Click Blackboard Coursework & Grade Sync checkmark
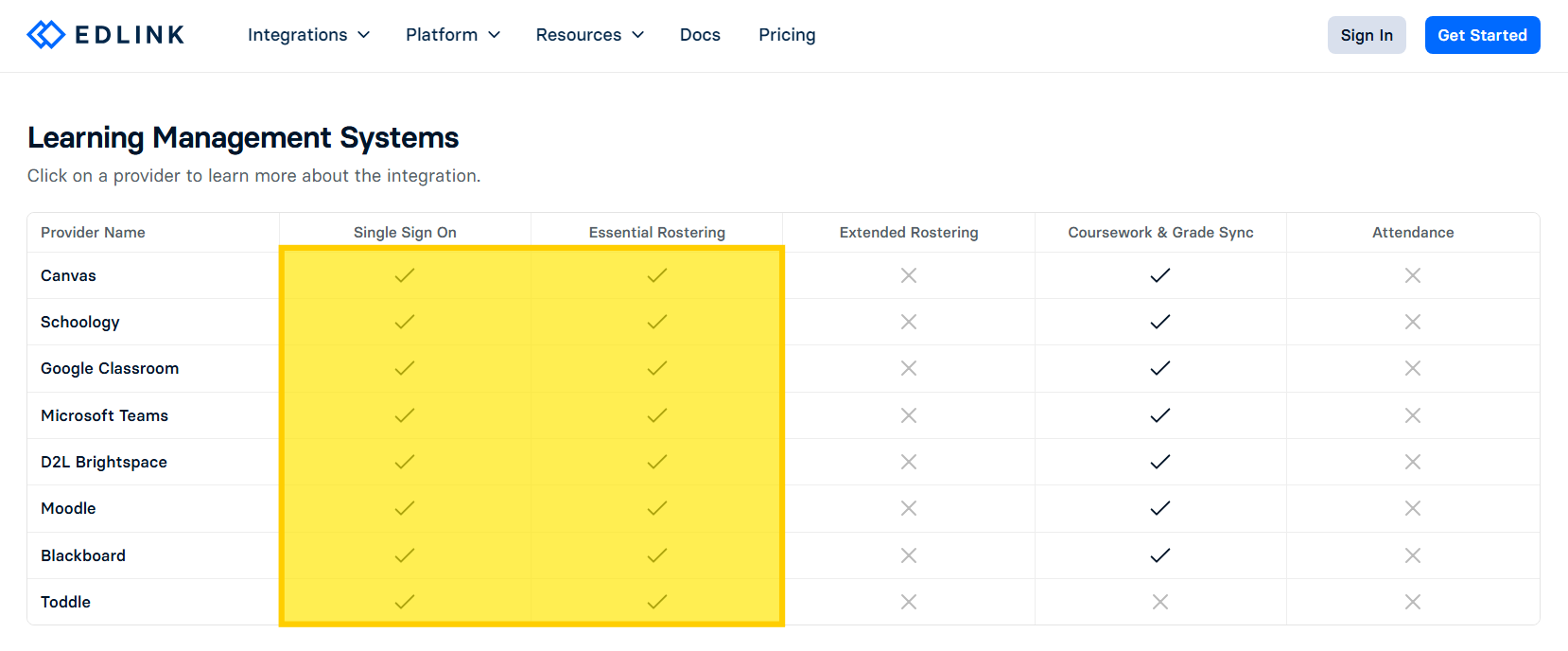Image resolution: width=1568 pixels, height=651 pixels. tap(1160, 555)
